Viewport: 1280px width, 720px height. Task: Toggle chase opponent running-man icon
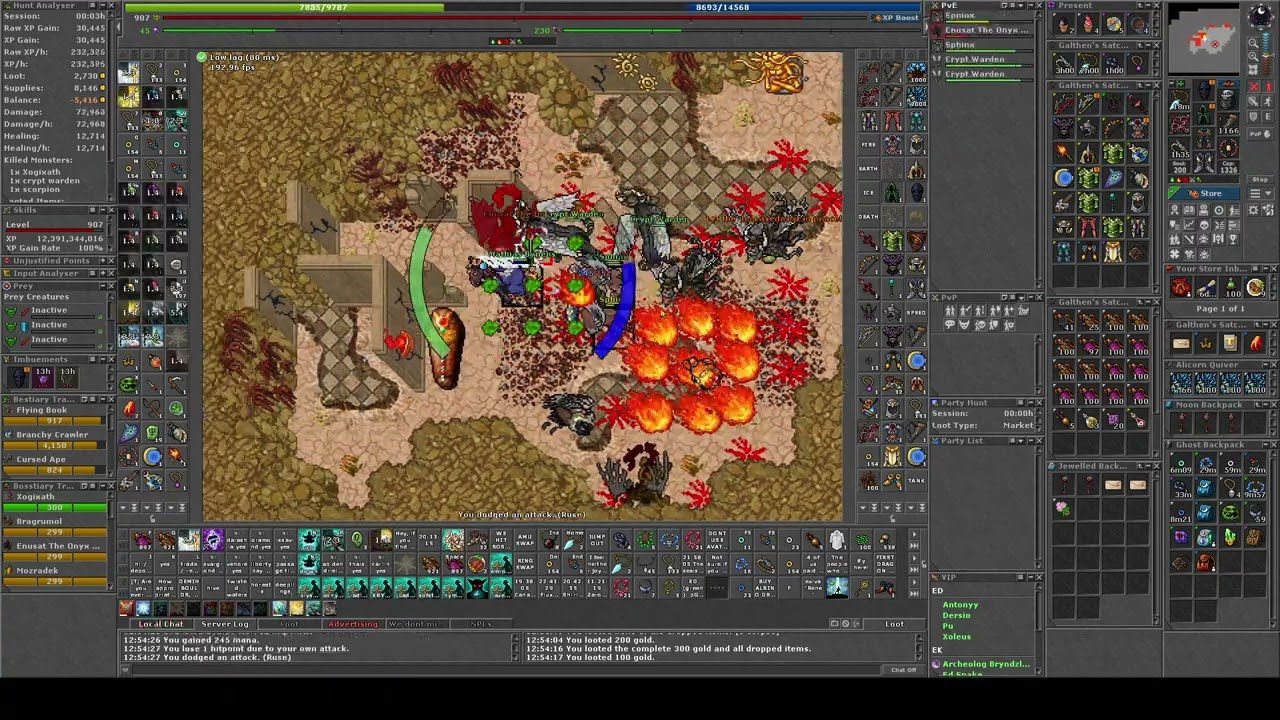1269,101
